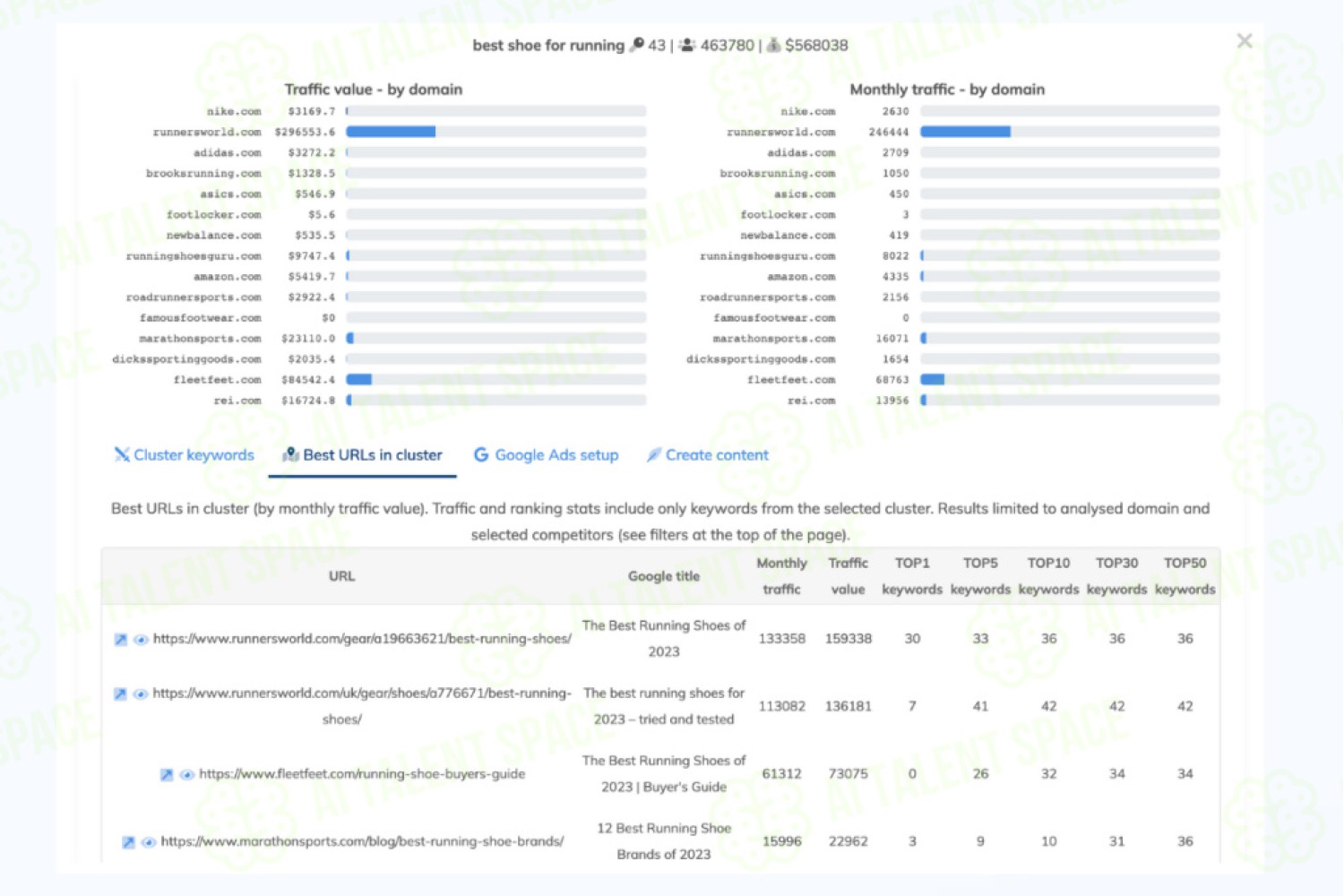Click the map pin icon beside Best URLs
The height and width of the screenshot is (896, 1344).
pyautogui.click(x=290, y=455)
